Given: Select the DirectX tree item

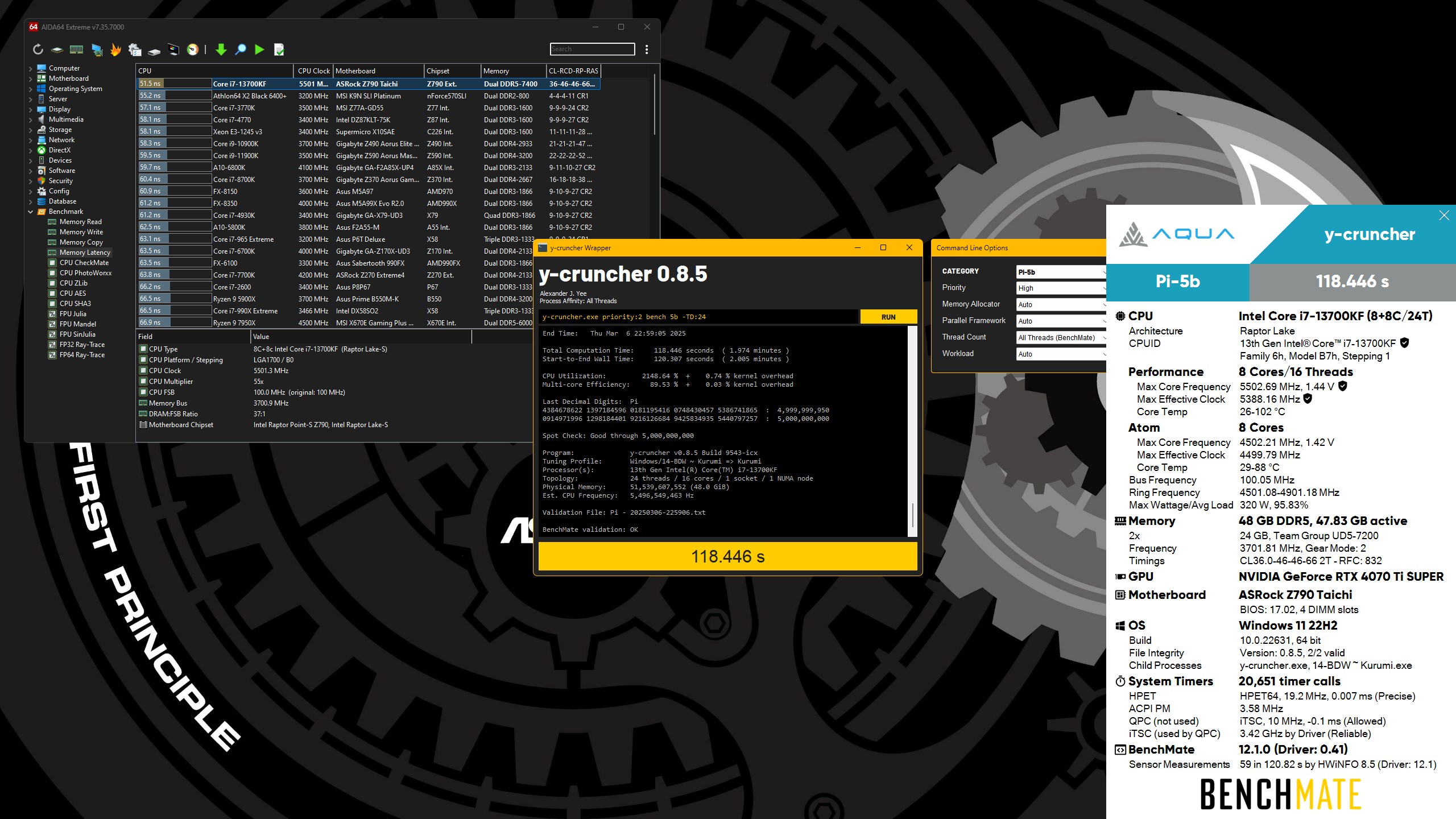Looking at the screenshot, I should (x=59, y=150).
